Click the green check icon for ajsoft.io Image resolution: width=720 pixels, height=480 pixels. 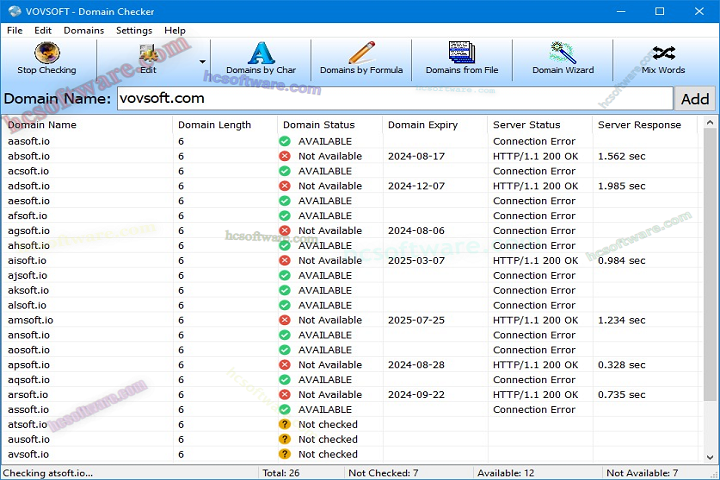tap(285, 275)
